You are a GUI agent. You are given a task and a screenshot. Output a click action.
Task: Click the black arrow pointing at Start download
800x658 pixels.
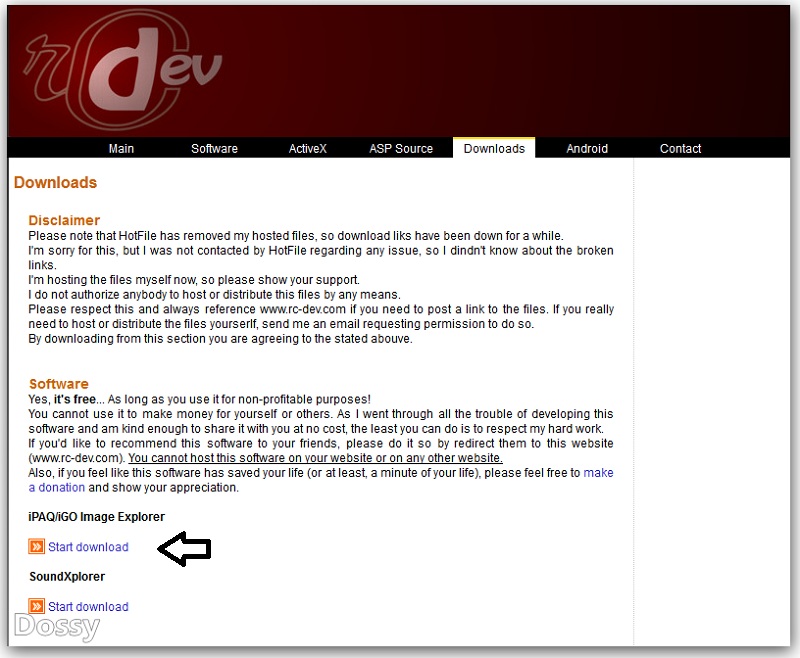coord(185,548)
